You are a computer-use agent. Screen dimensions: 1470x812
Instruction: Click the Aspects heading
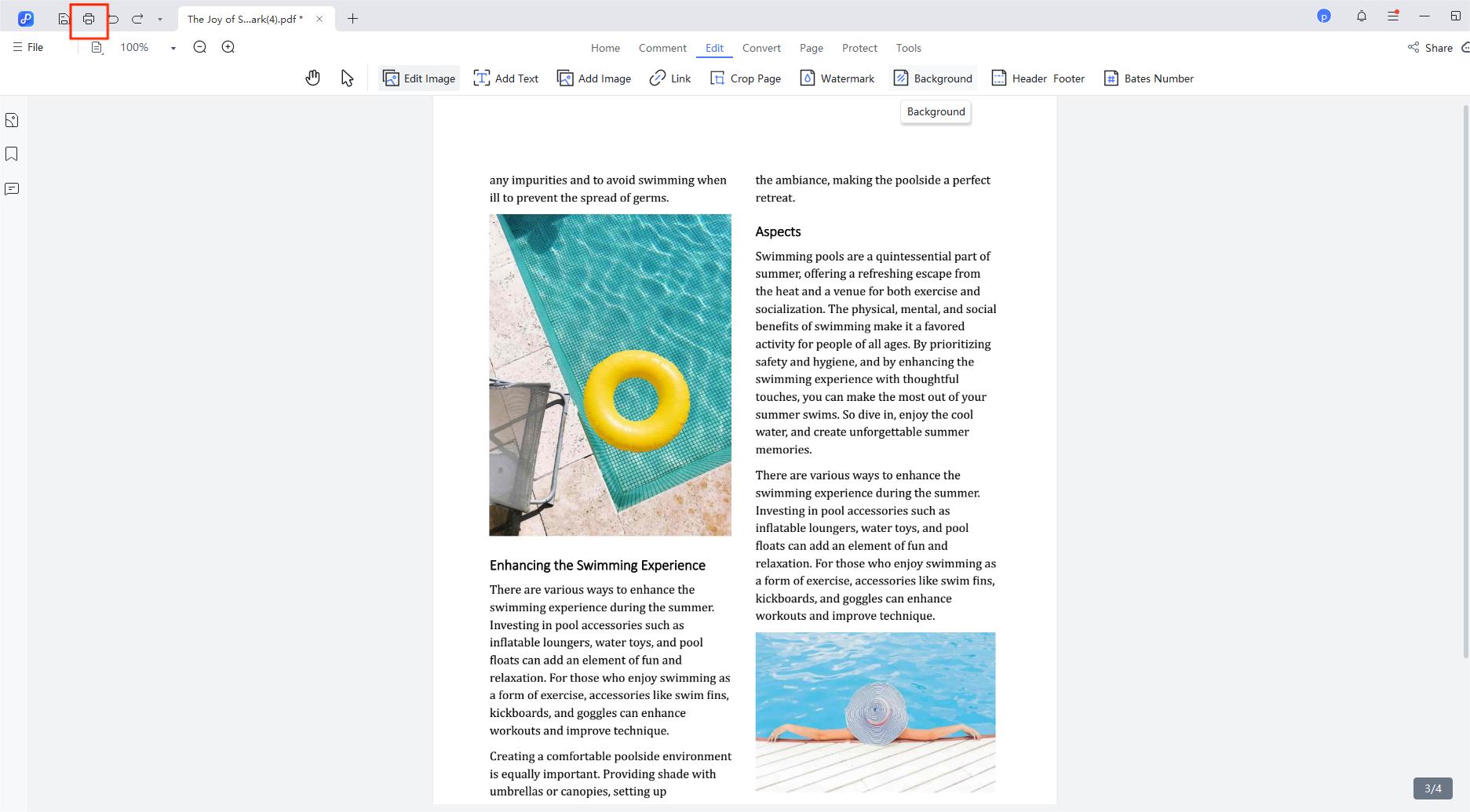(778, 231)
